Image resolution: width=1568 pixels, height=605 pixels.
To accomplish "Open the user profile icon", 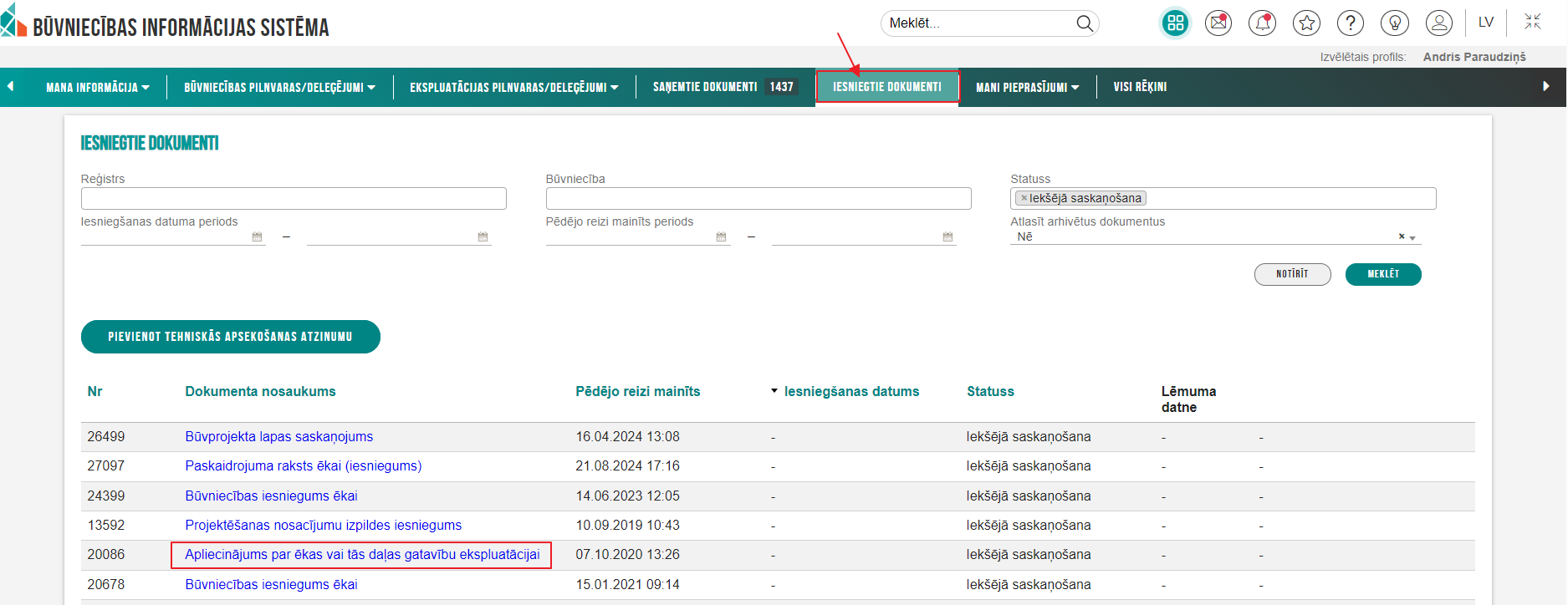I will [1439, 23].
